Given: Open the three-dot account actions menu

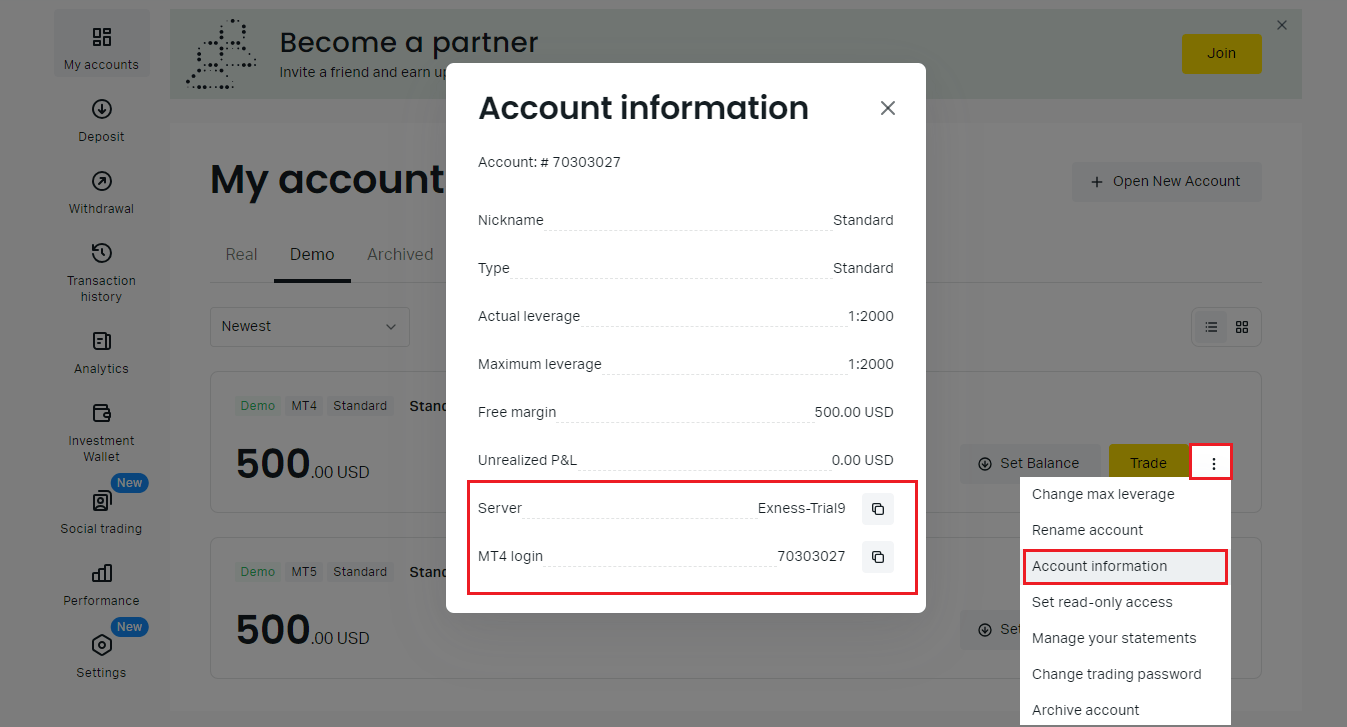Looking at the screenshot, I should (x=1211, y=462).
